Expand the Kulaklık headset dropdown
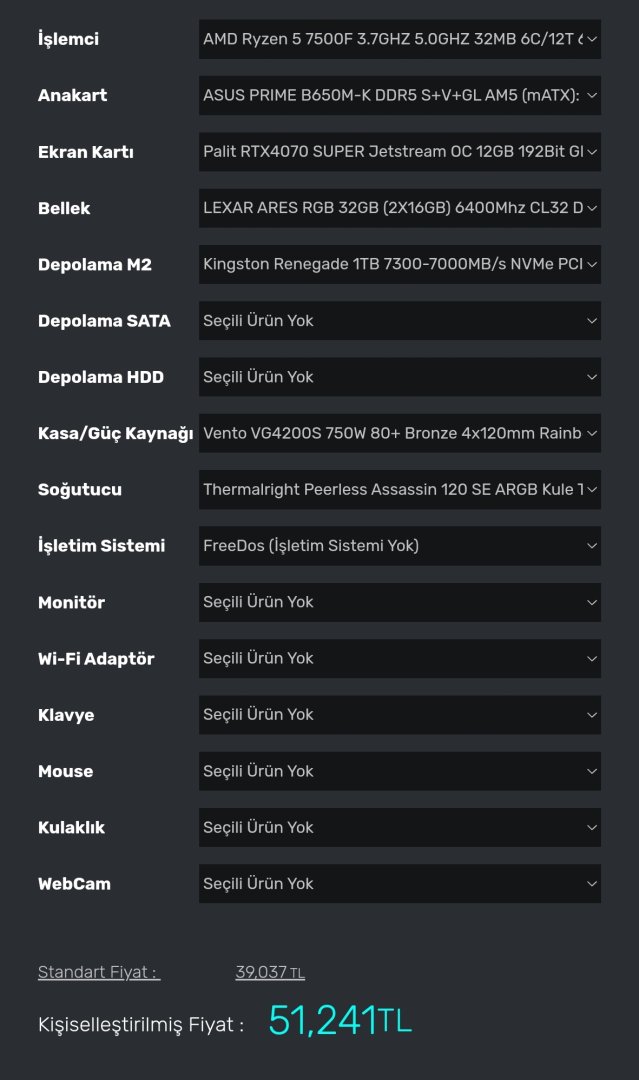The width and height of the screenshot is (639, 1080). [x=400, y=827]
